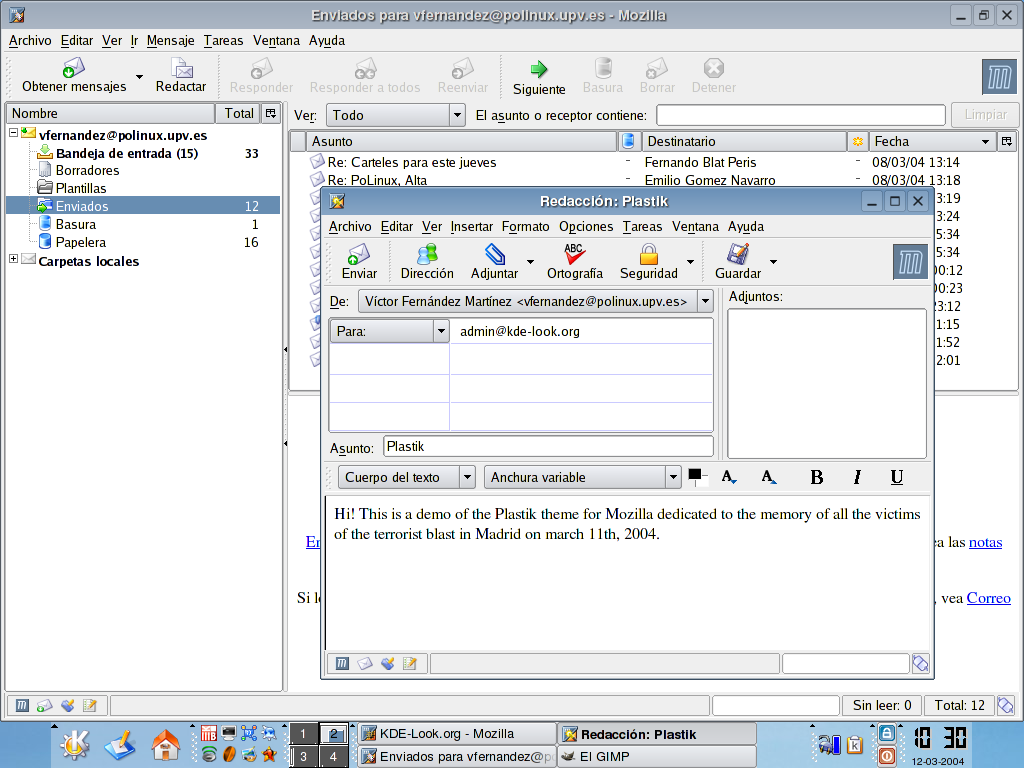This screenshot has width=1024, height=768.
Task: Sort by the Fecha column header
Action: [932, 141]
